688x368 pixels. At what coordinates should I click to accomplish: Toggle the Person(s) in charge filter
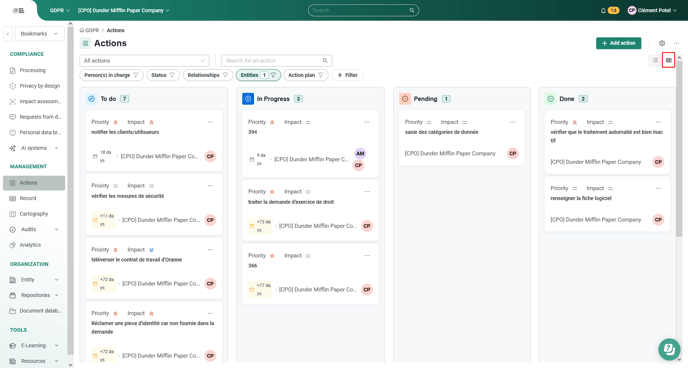[x=111, y=75]
